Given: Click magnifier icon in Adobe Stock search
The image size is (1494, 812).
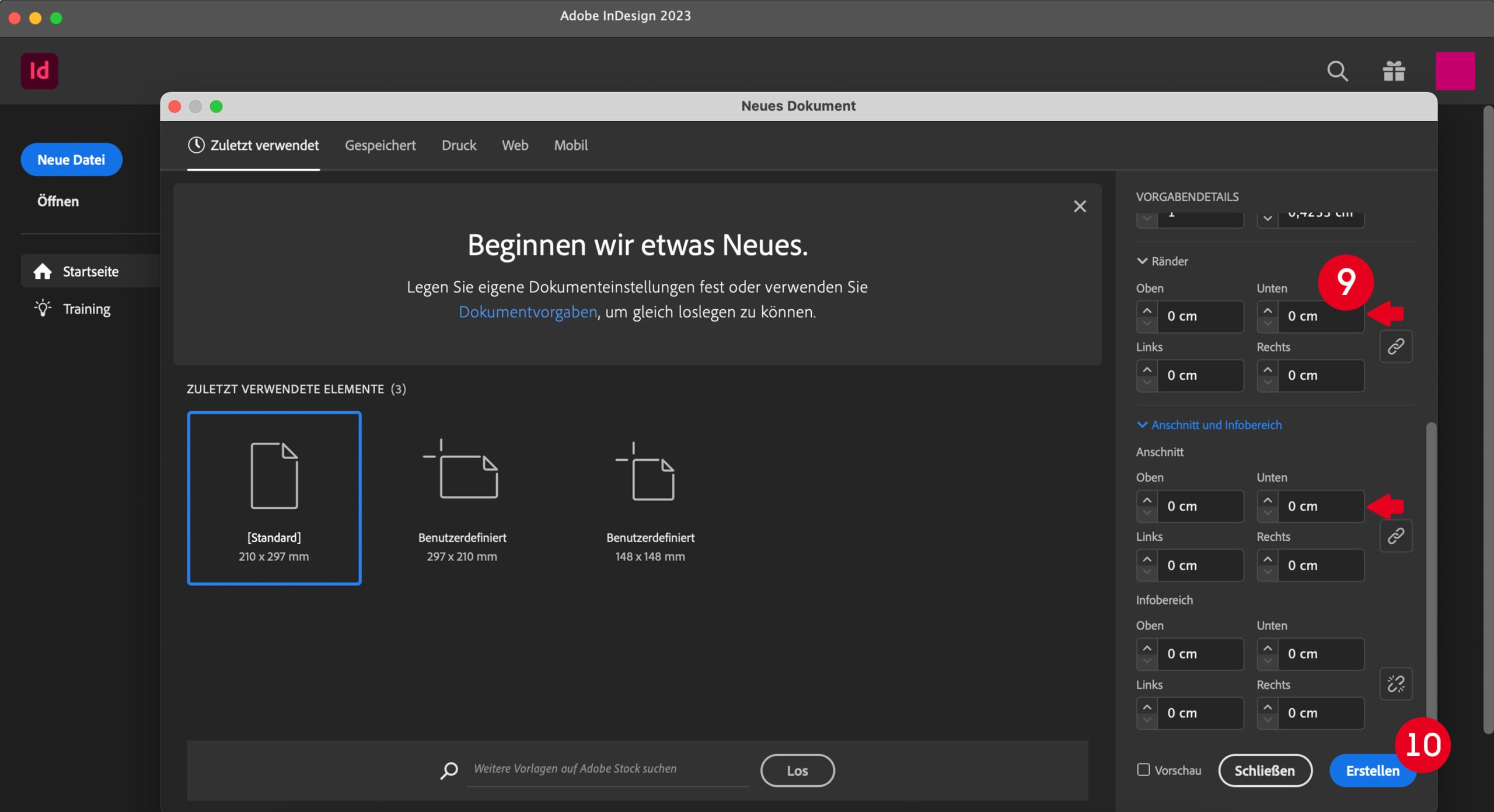Looking at the screenshot, I should 449,770.
